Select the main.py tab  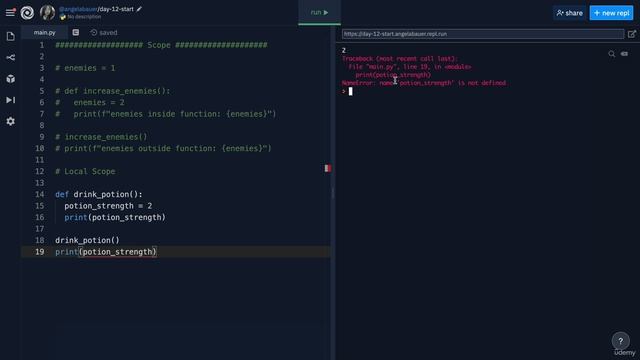[x=44, y=32]
